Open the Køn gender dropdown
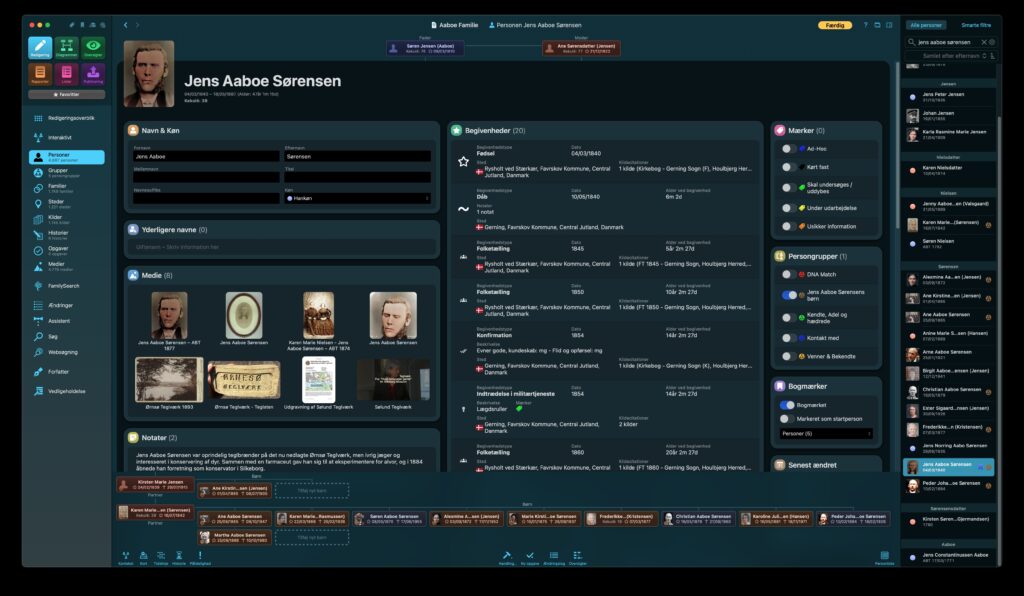Viewport: 1024px width, 596px height. pos(357,199)
